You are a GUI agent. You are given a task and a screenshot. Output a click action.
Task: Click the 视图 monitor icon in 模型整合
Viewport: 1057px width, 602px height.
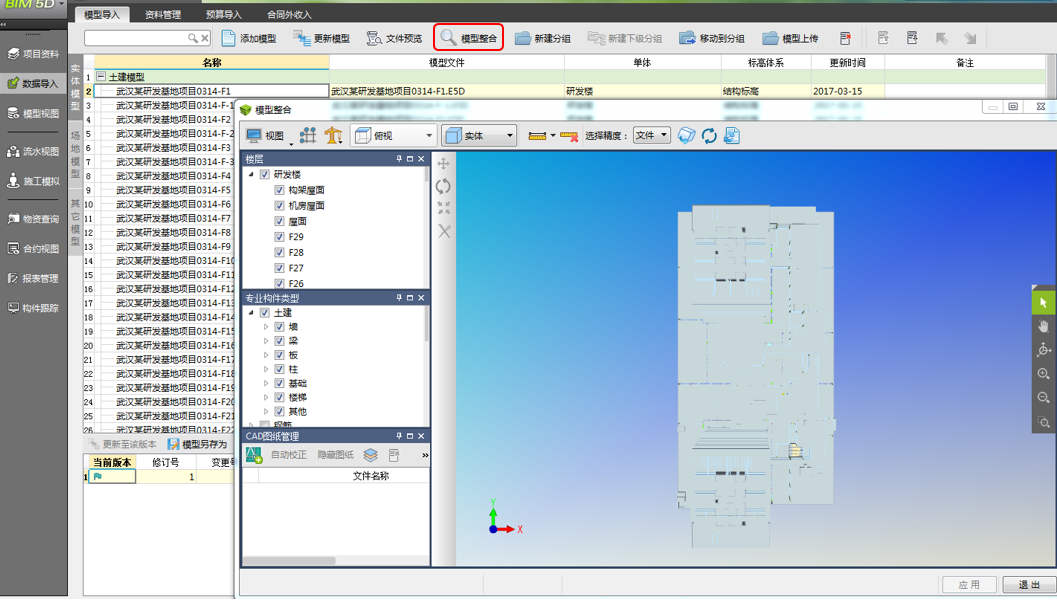point(254,136)
